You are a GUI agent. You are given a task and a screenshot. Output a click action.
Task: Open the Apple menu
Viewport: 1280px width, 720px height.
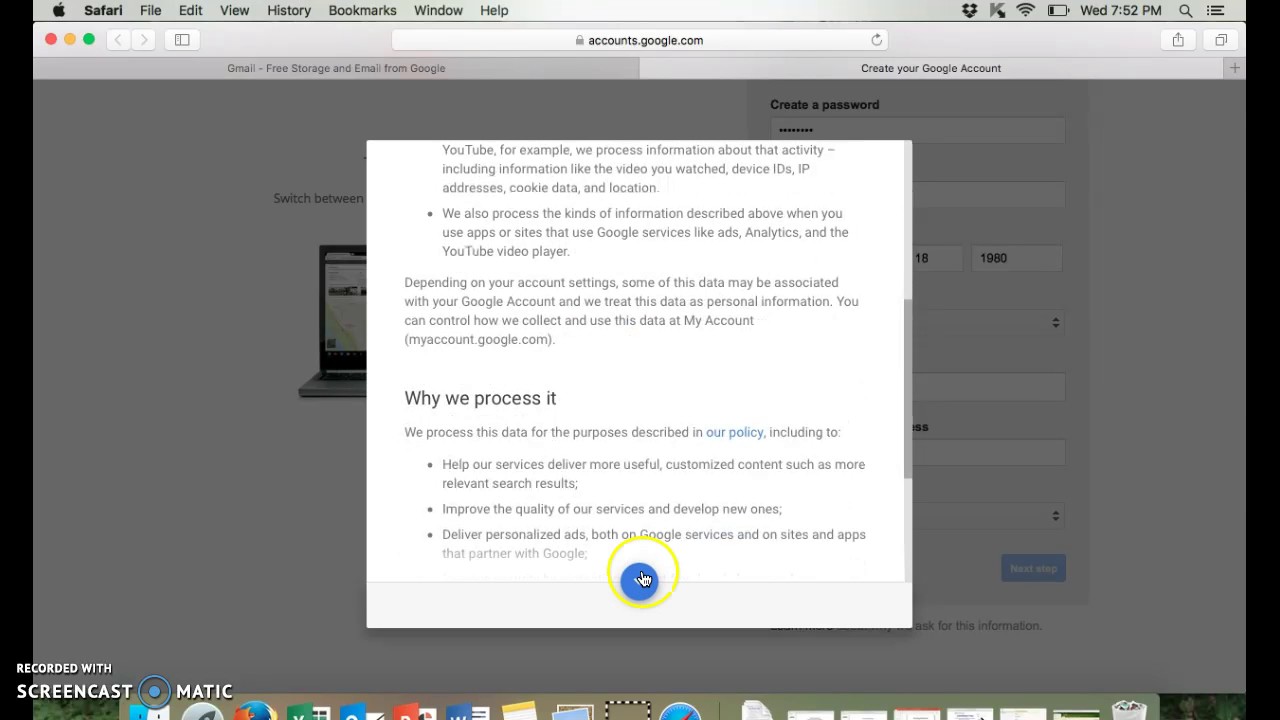pyautogui.click(x=59, y=10)
